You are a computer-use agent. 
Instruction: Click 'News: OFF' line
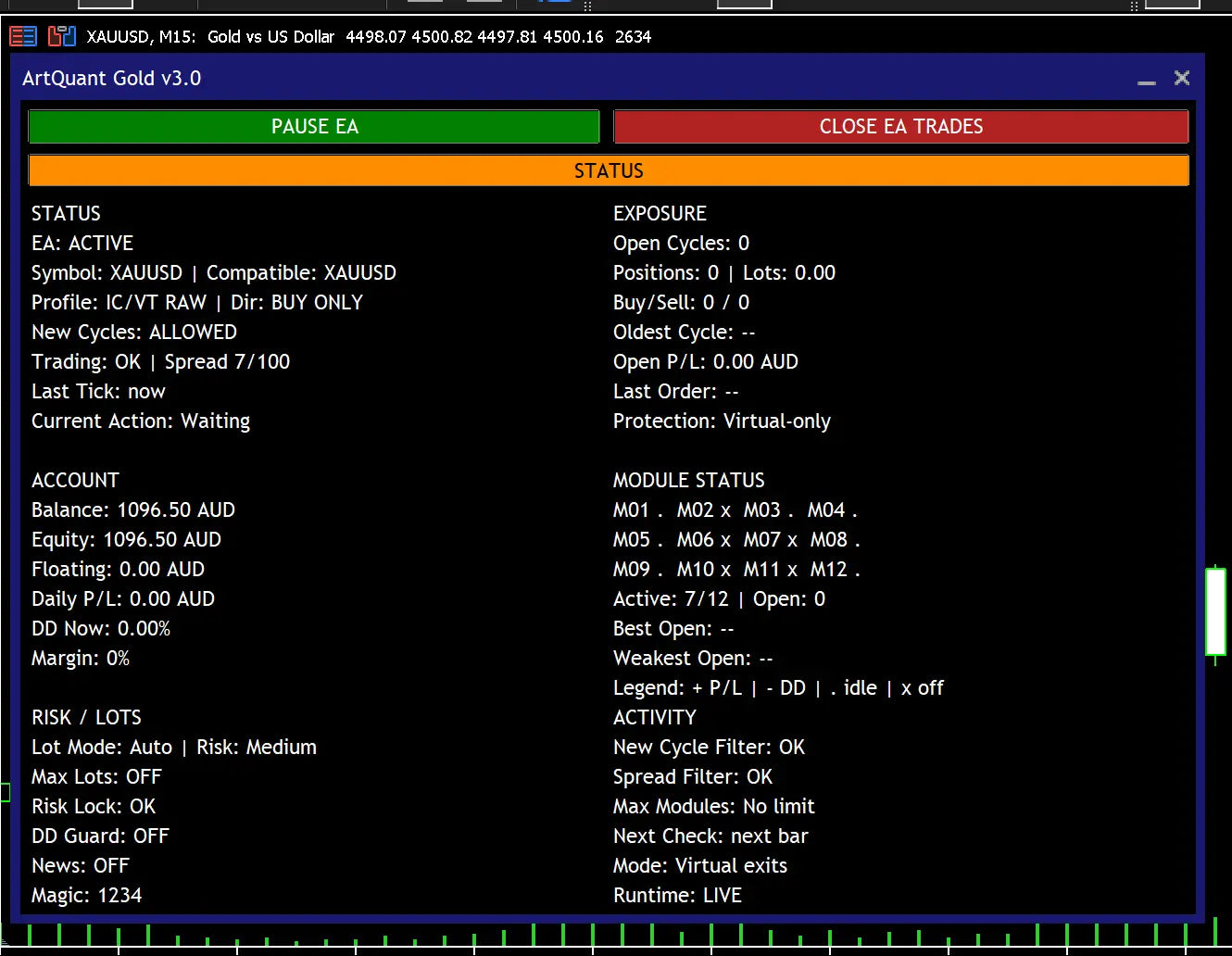pyautogui.click(x=81, y=865)
